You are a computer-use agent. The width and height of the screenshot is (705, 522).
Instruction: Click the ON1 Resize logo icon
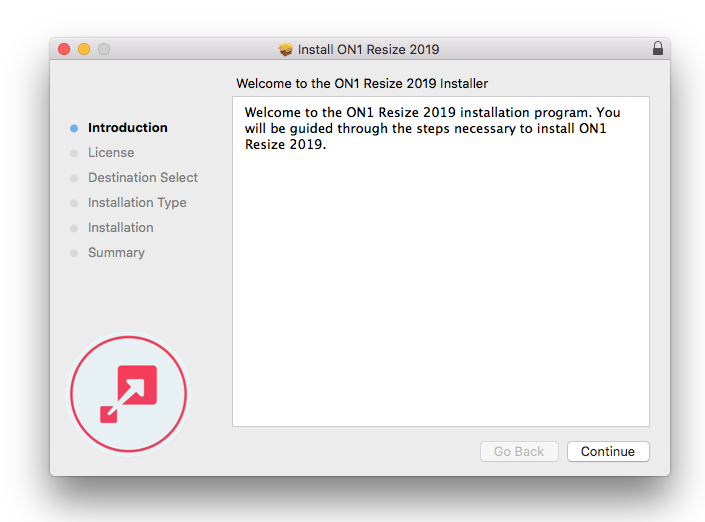129,394
